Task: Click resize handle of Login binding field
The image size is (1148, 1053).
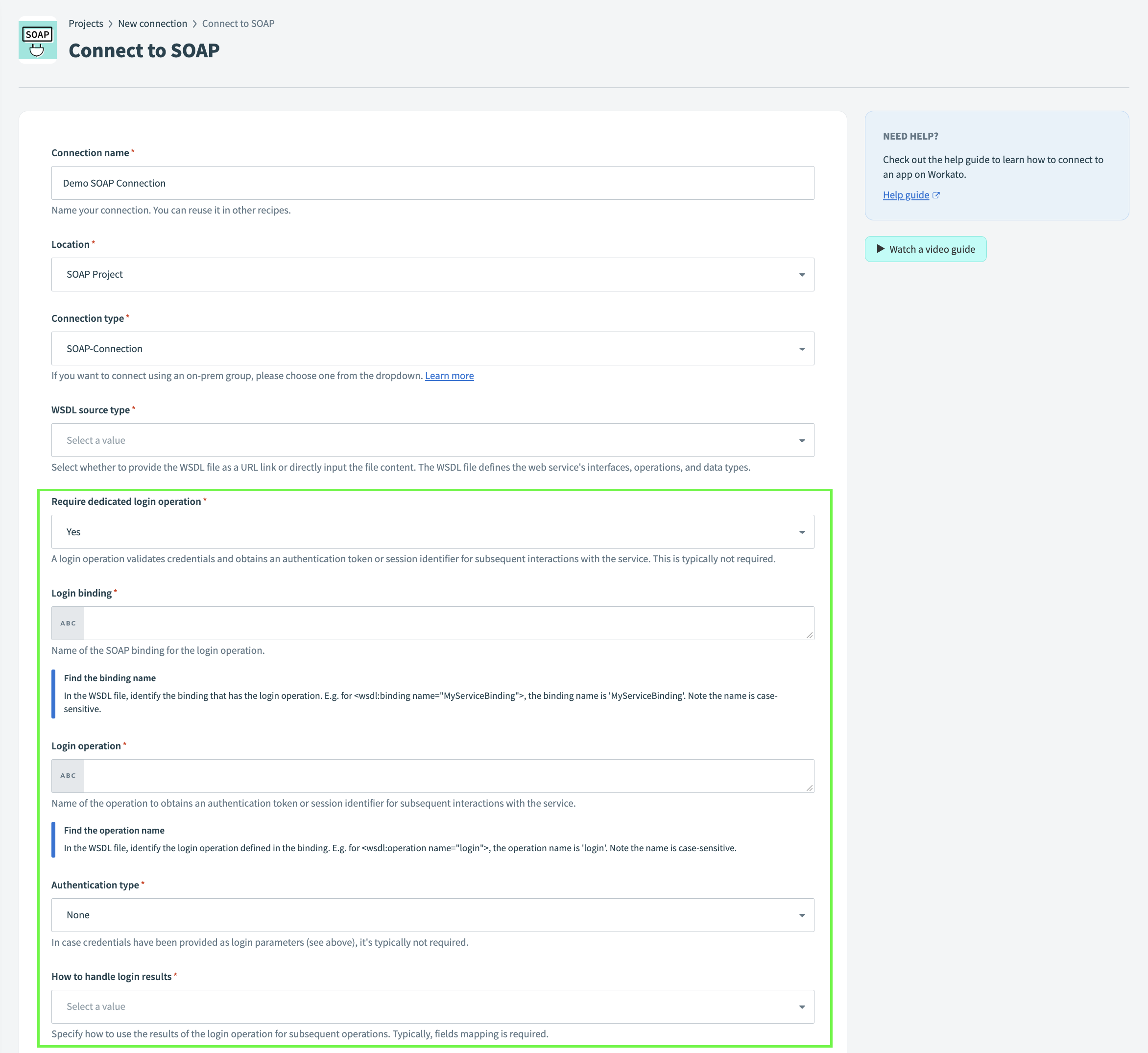Action: pyautogui.click(x=809, y=635)
